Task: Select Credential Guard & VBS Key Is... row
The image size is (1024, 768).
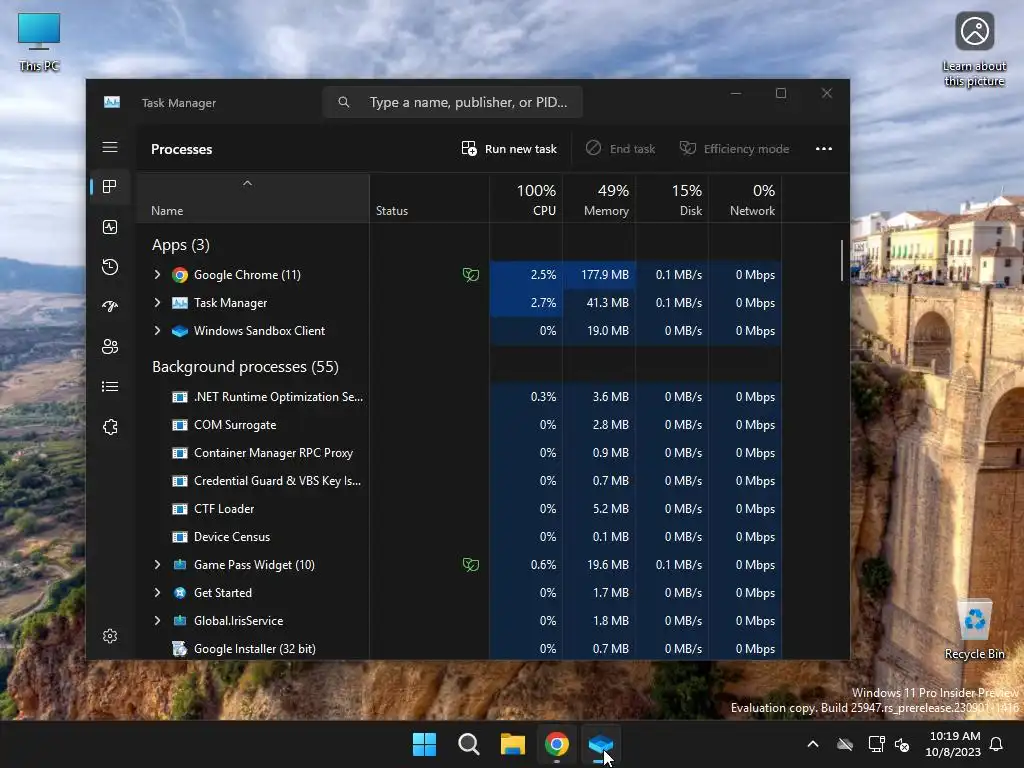Action: (458, 481)
